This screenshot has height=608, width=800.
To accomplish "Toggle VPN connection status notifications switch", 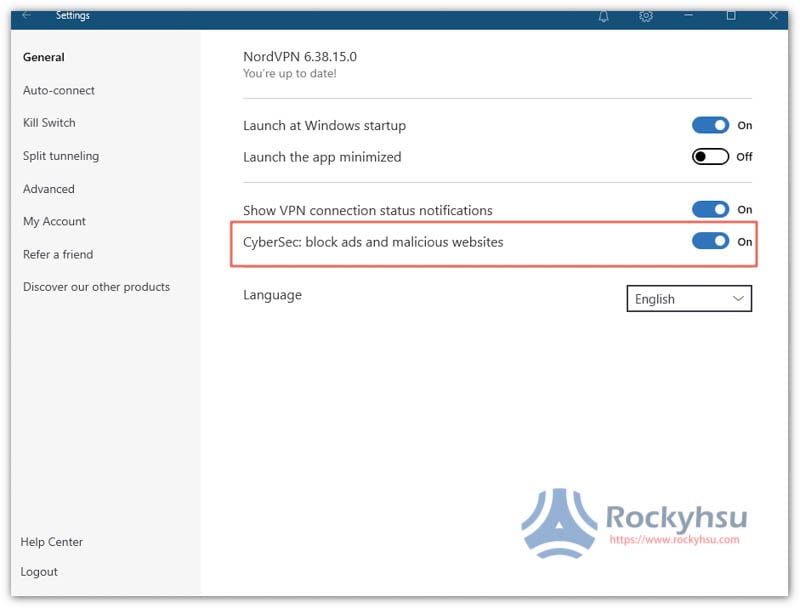I will [710, 209].
